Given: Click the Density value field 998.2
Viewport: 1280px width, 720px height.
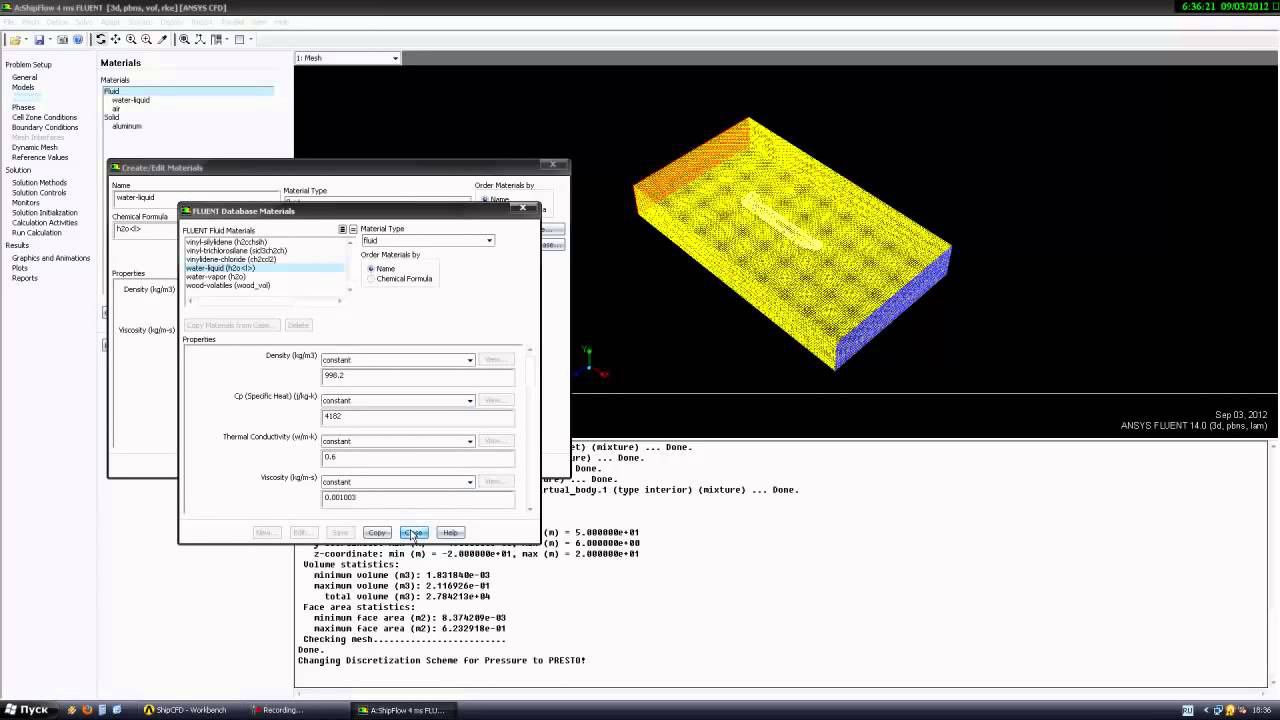Looking at the screenshot, I should [x=418, y=376].
